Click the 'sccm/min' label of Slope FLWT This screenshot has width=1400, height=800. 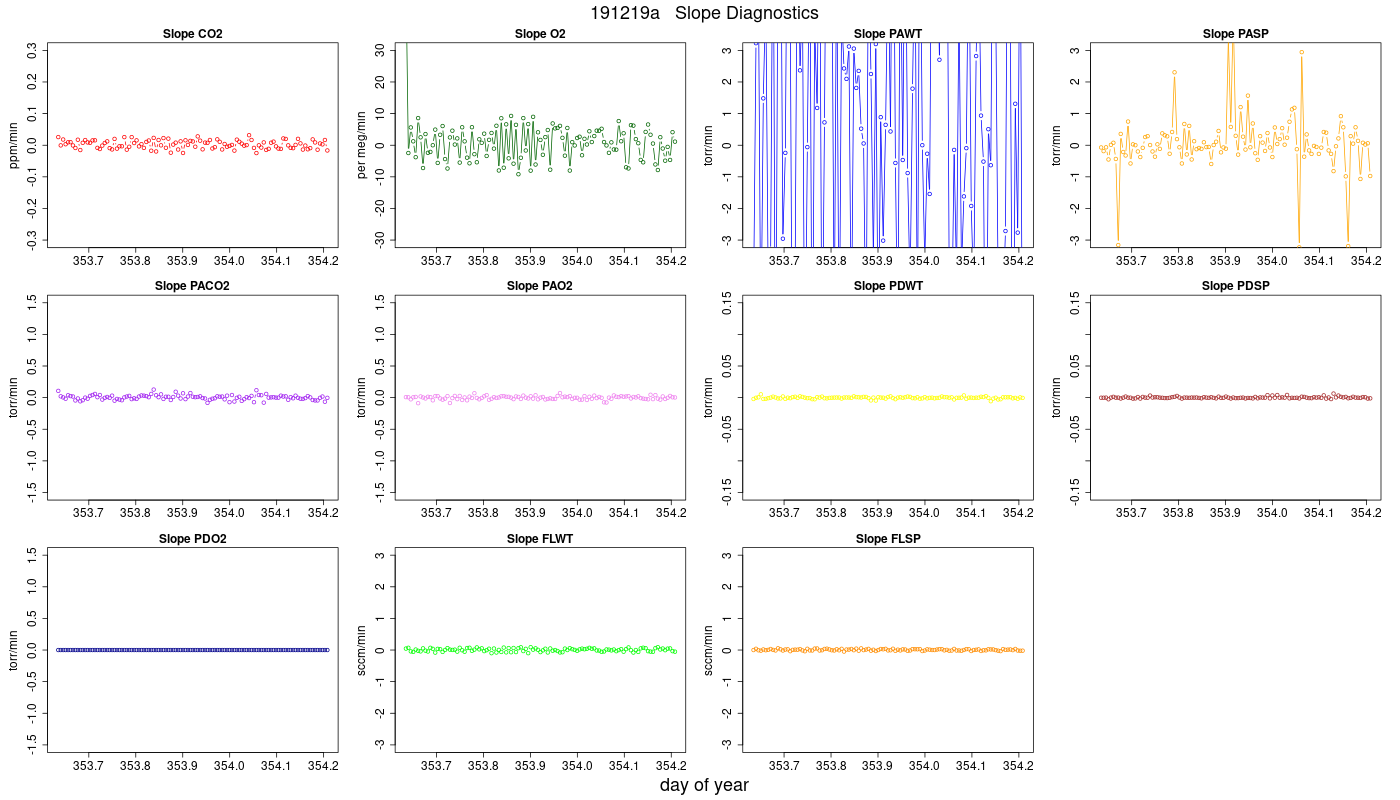[362, 650]
